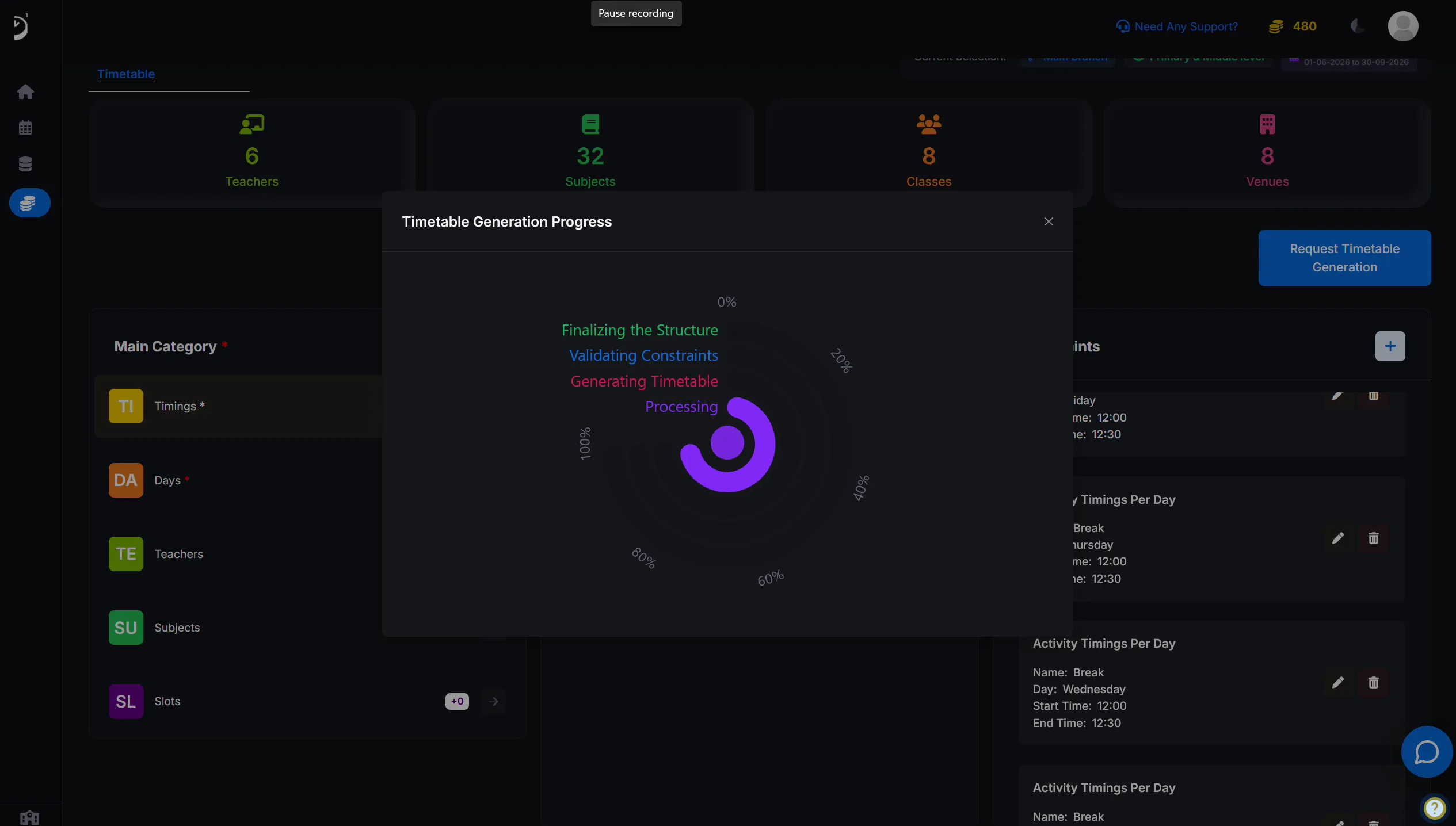
Task: Click the Timetable Generation Progress title
Action: [x=506, y=221]
